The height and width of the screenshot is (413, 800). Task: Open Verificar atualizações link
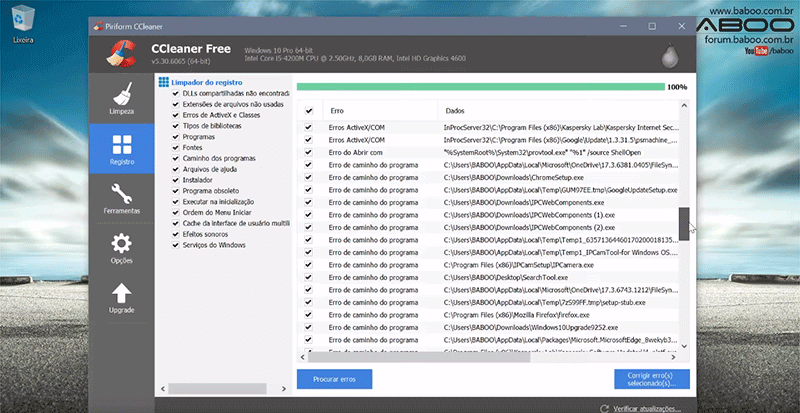click(646, 409)
